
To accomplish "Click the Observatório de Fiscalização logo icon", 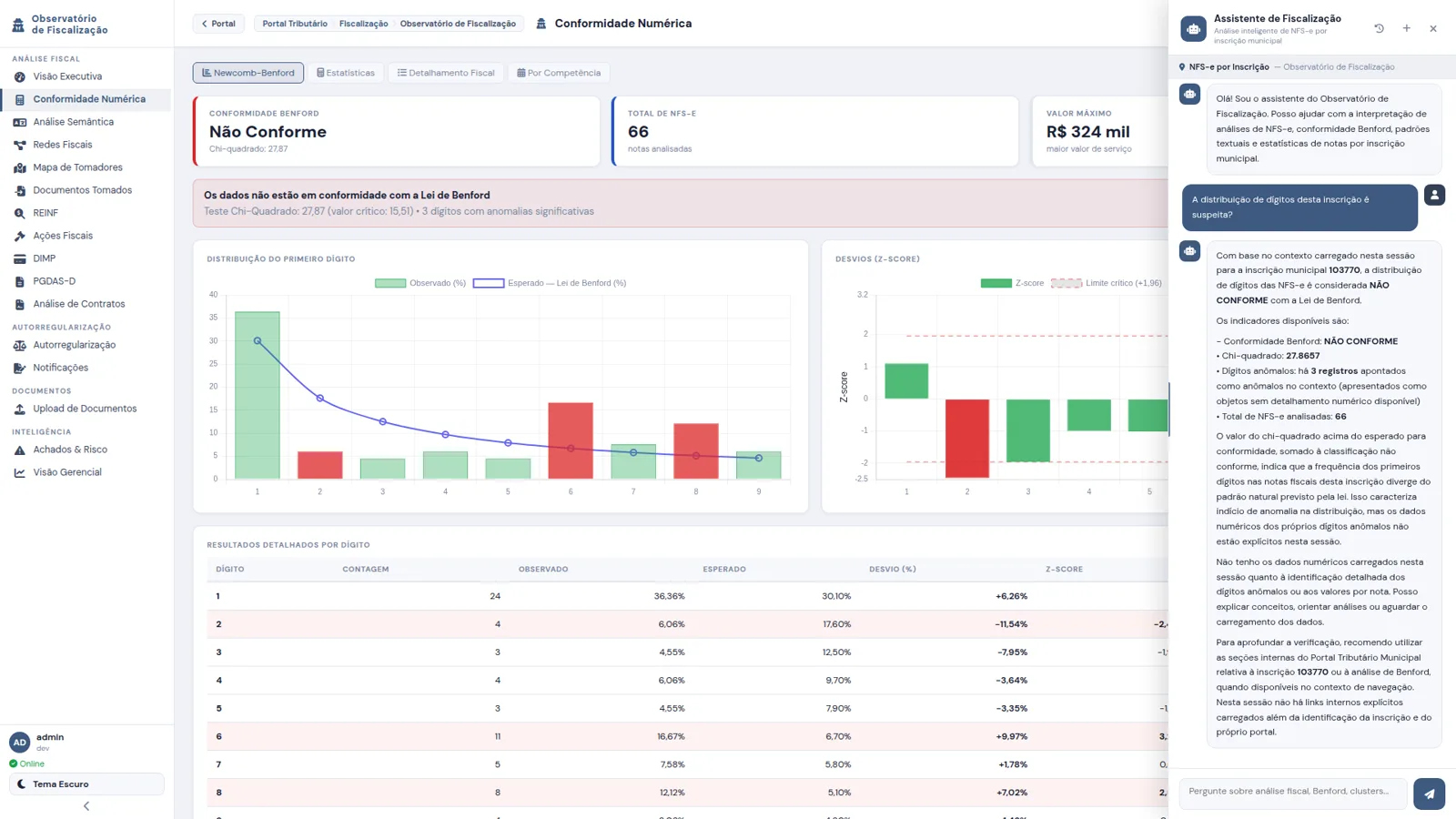I will [x=18, y=25].
